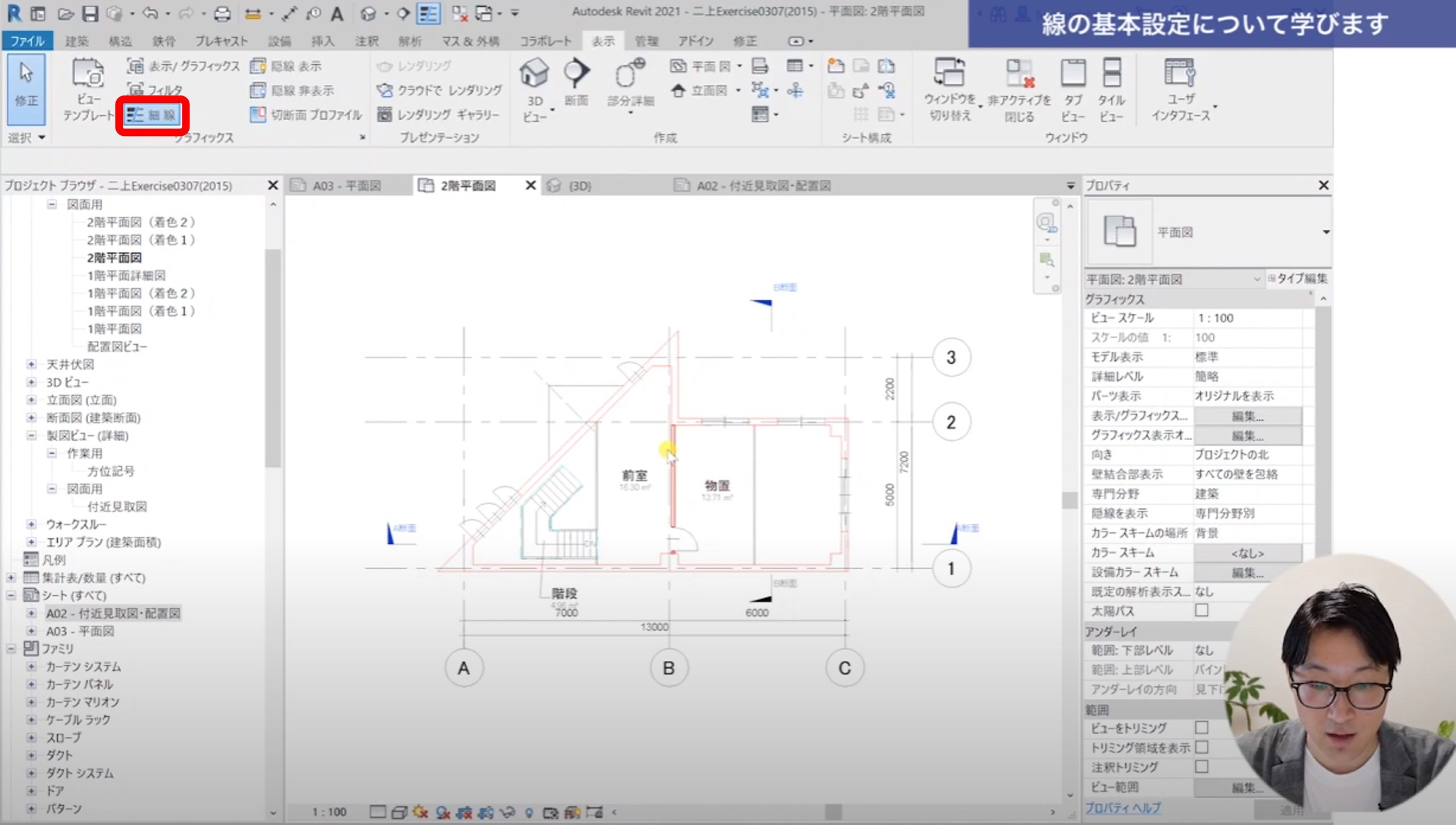The width and height of the screenshot is (1456, 825).
Task: Check the ビューをトリミング checkbox
Action: point(1201,728)
